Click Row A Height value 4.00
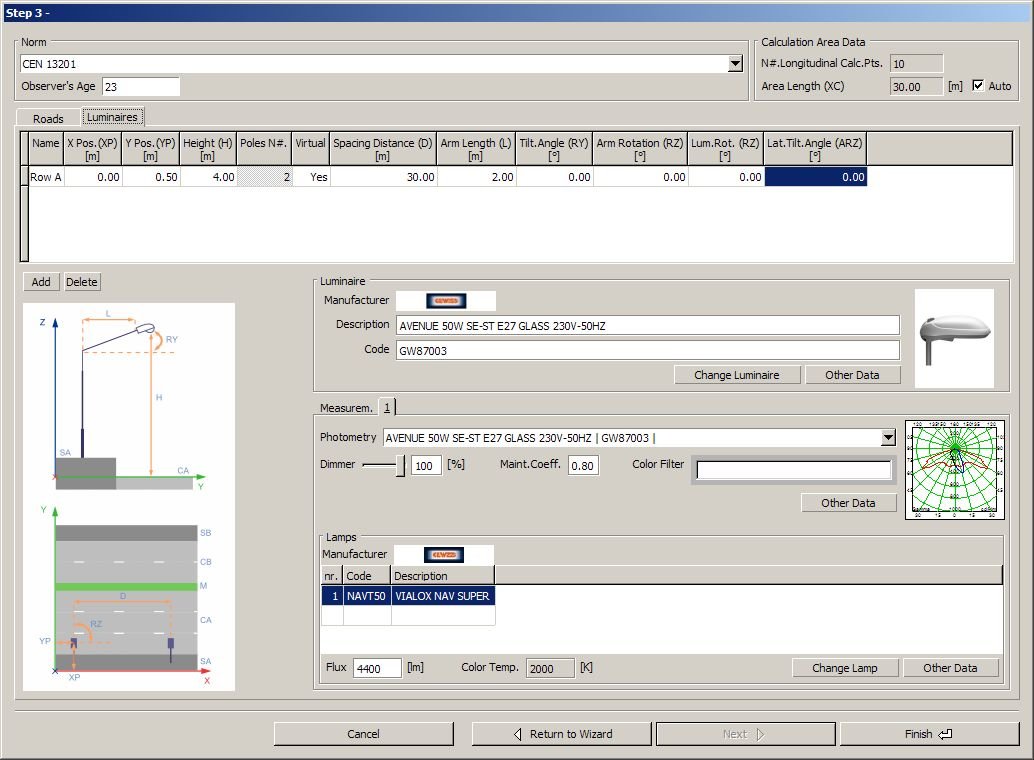 click(x=208, y=177)
